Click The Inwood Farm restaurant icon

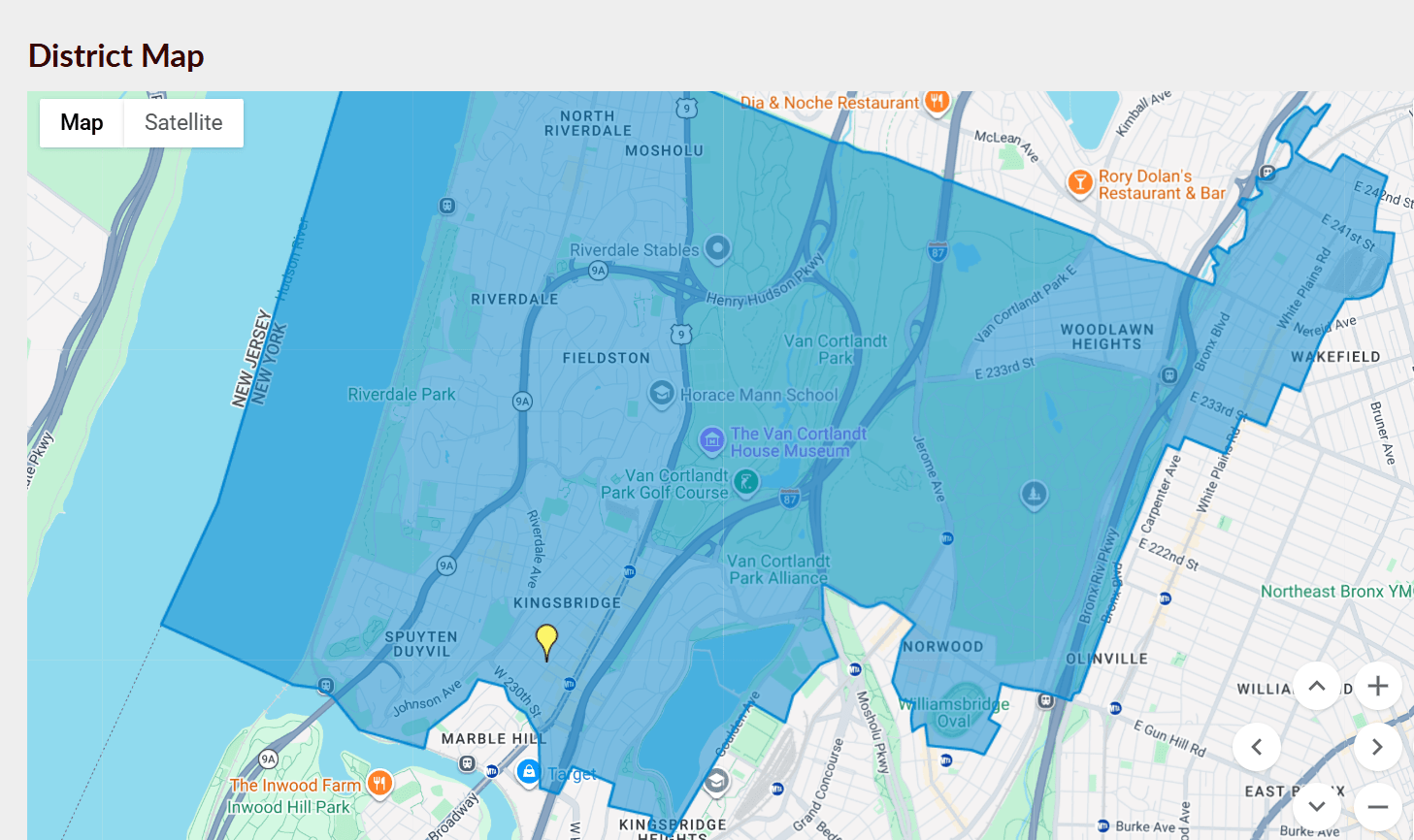click(379, 784)
